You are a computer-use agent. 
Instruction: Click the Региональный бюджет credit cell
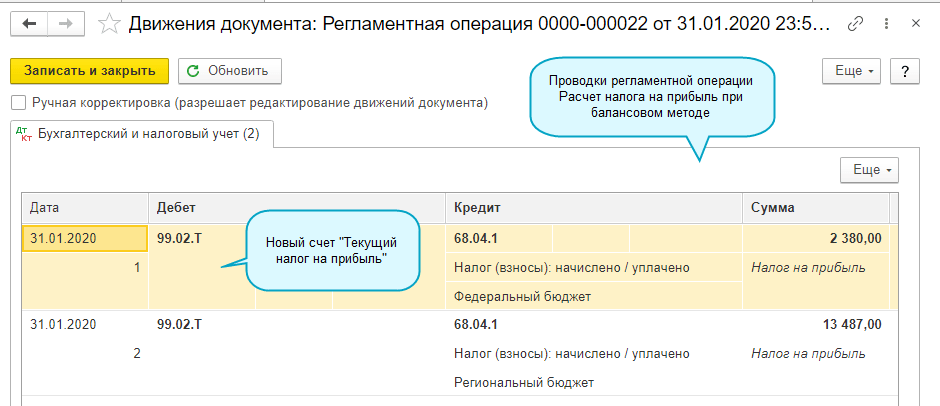[x=523, y=383]
